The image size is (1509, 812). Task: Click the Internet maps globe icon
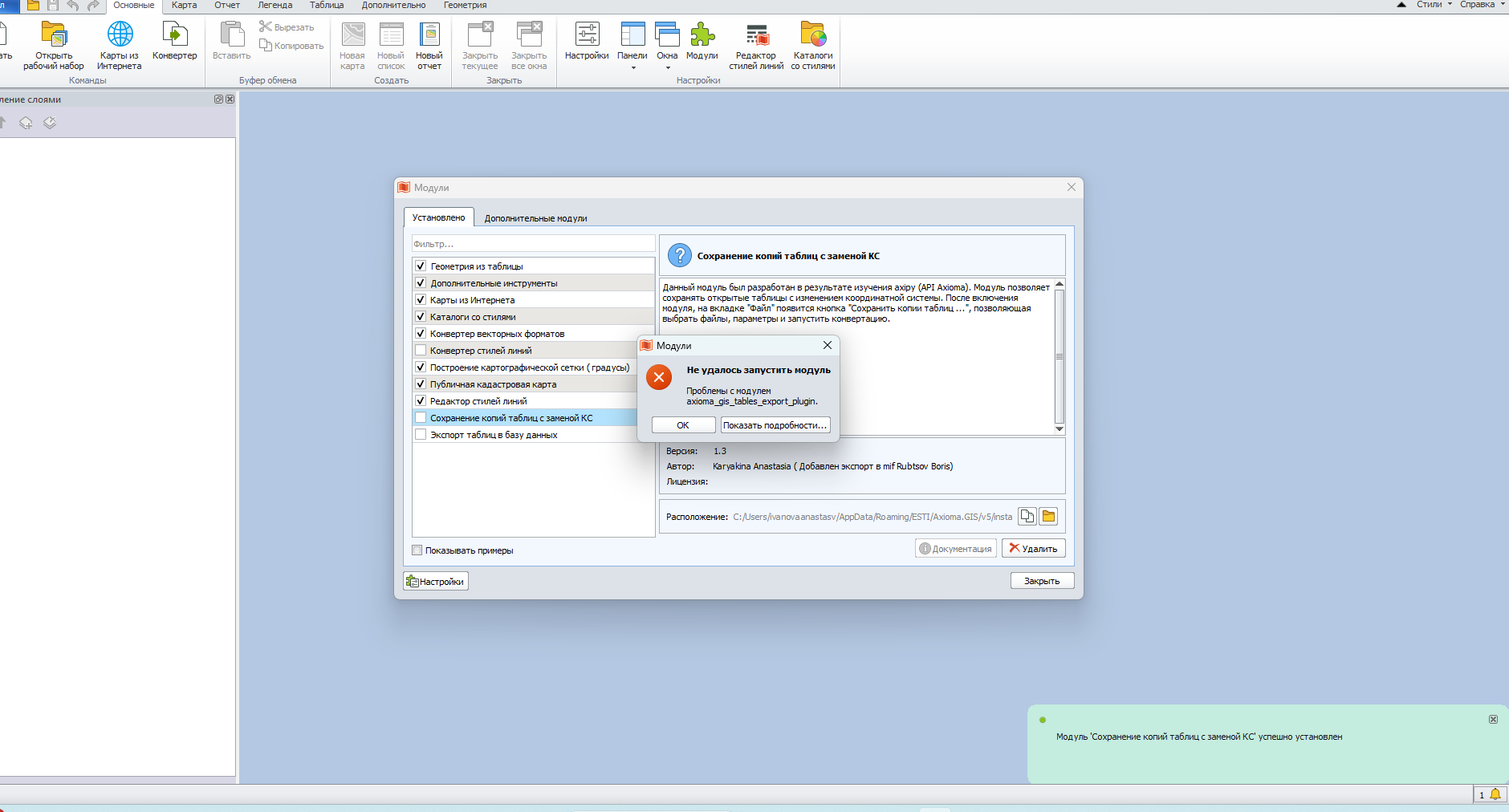coord(120,35)
